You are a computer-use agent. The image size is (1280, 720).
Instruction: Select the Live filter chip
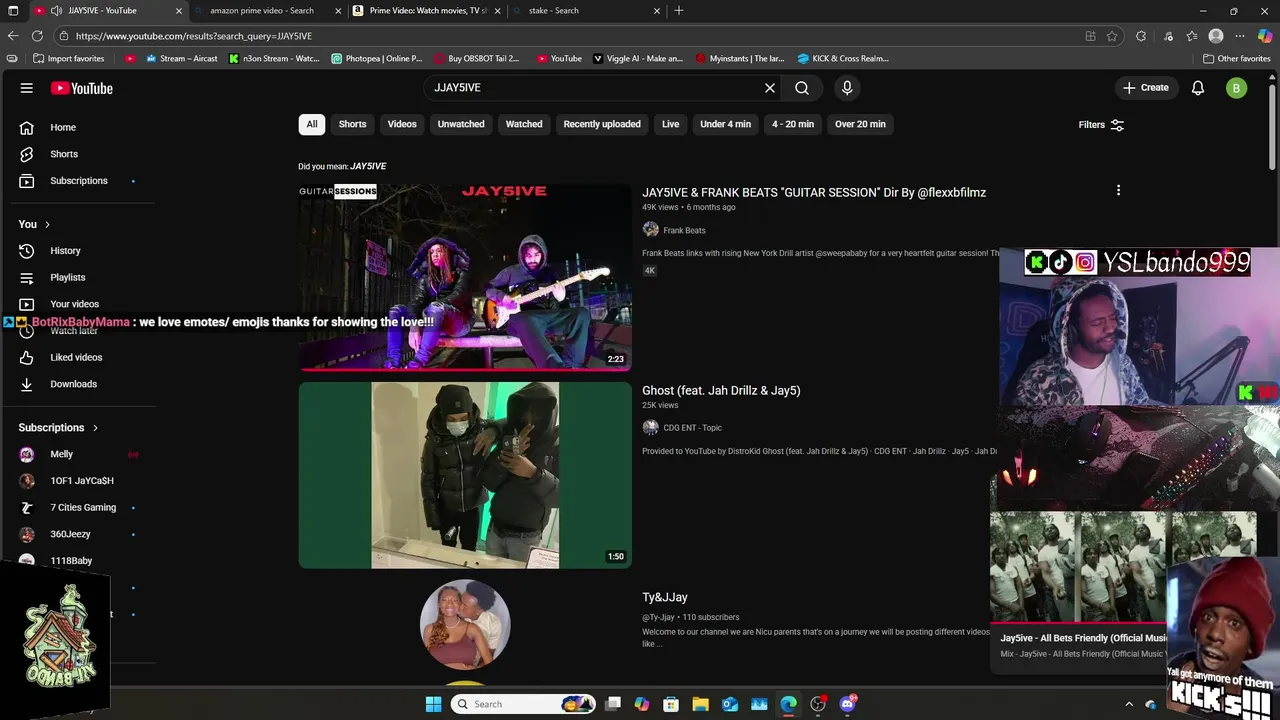coord(670,124)
